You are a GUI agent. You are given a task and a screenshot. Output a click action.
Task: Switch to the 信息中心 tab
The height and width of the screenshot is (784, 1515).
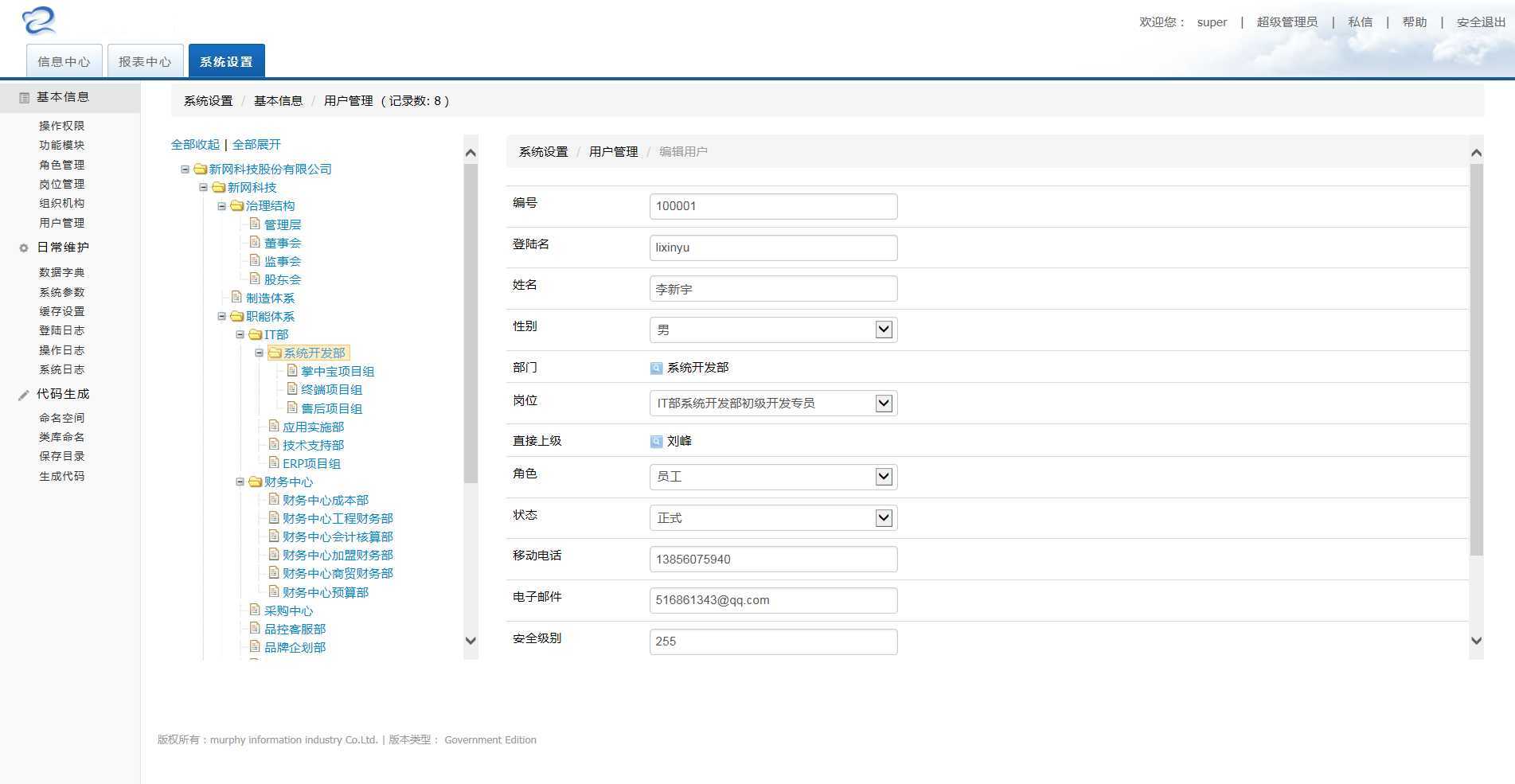64,61
